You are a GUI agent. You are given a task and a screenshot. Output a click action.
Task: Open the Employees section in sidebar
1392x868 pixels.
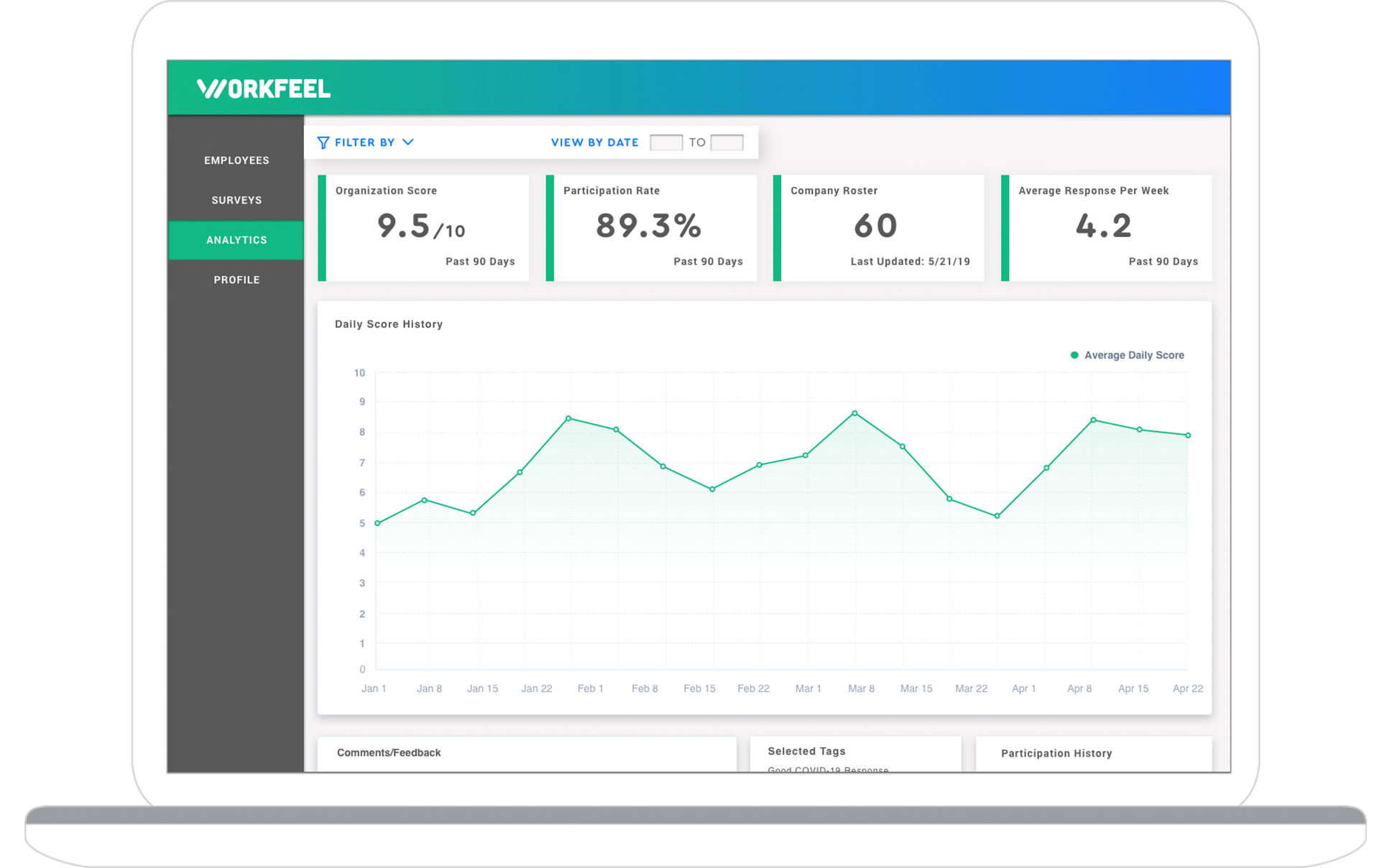(x=236, y=160)
